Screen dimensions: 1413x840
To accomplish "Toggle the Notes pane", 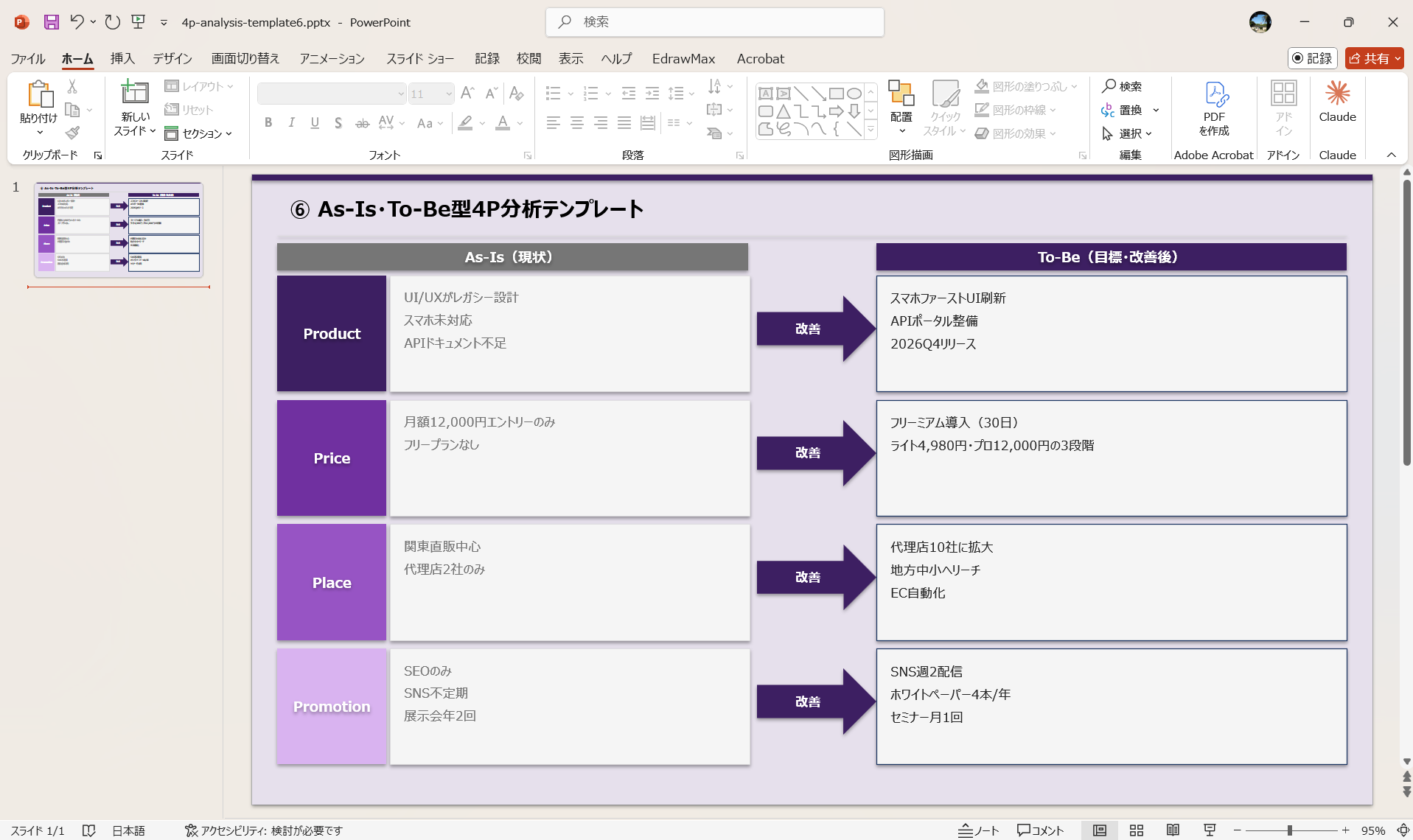I will [978, 830].
